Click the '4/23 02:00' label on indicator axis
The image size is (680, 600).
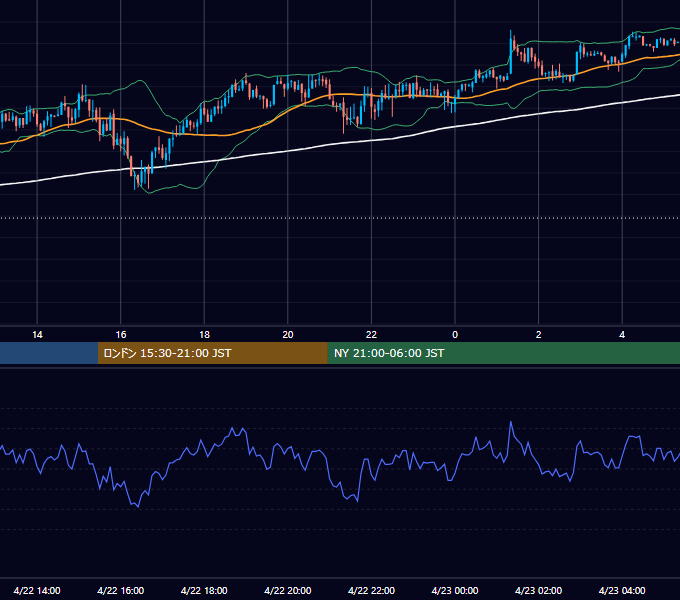click(538, 590)
